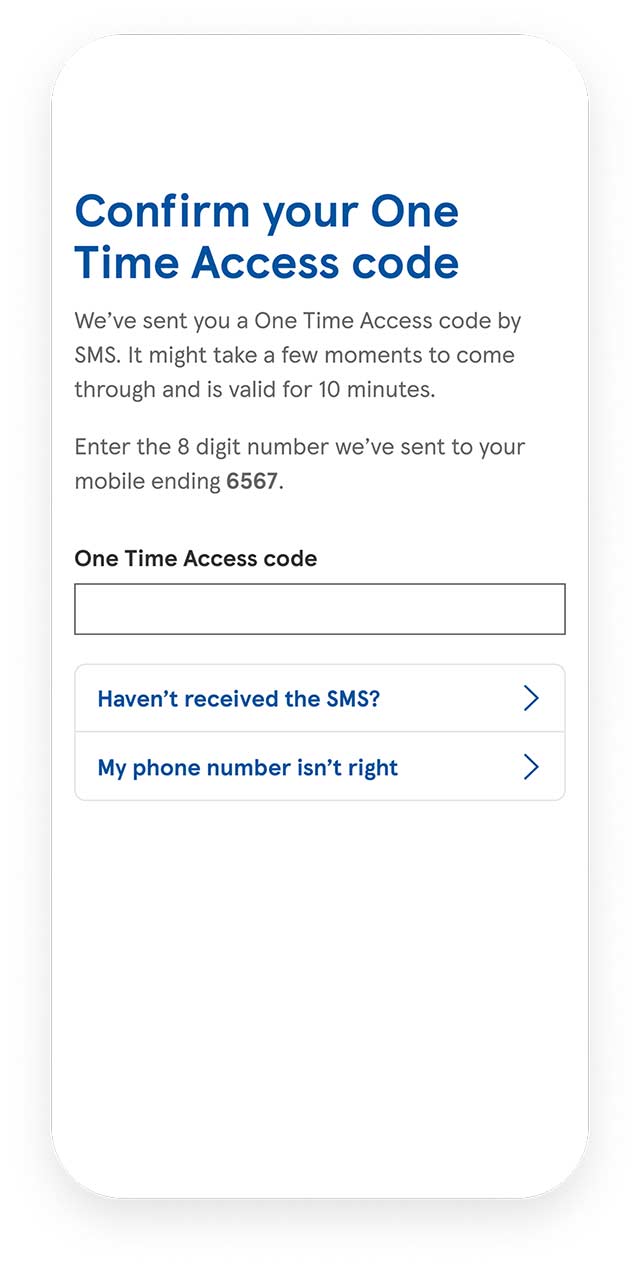Image resolution: width=640 pixels, height=1267 pixels.
Task: Click the Enter the 8 digit number instruction
Action: (300, 464)
